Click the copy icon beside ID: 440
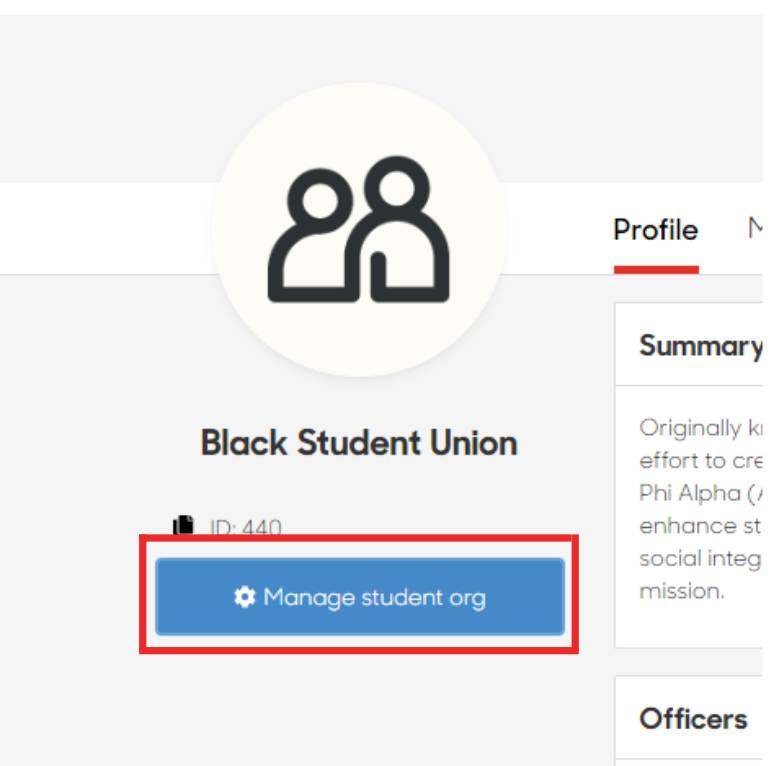The height and width of the screenshot is (766, 781). click(x=182, y=526)
